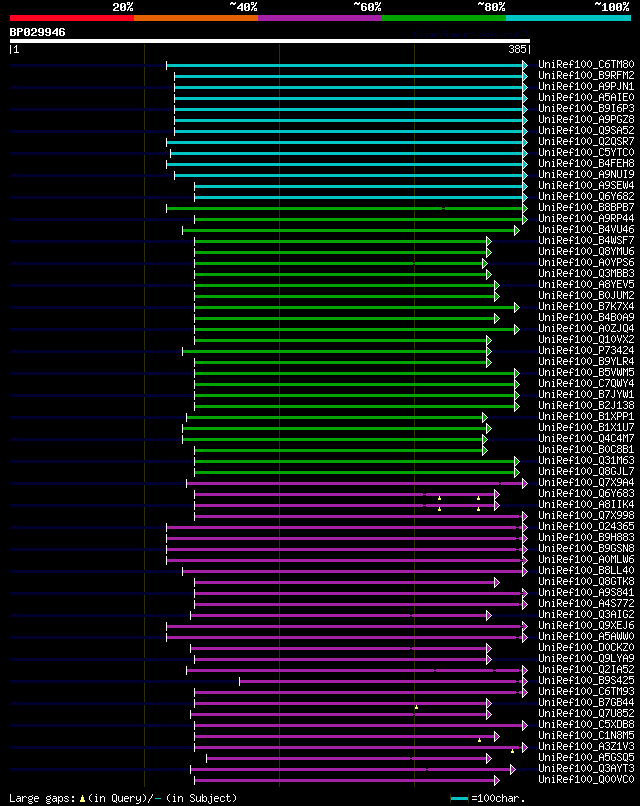Viewport: 640px width, 806px height.
Task: Select the UniRef100_P73424 label
Action: click(586, 351)
